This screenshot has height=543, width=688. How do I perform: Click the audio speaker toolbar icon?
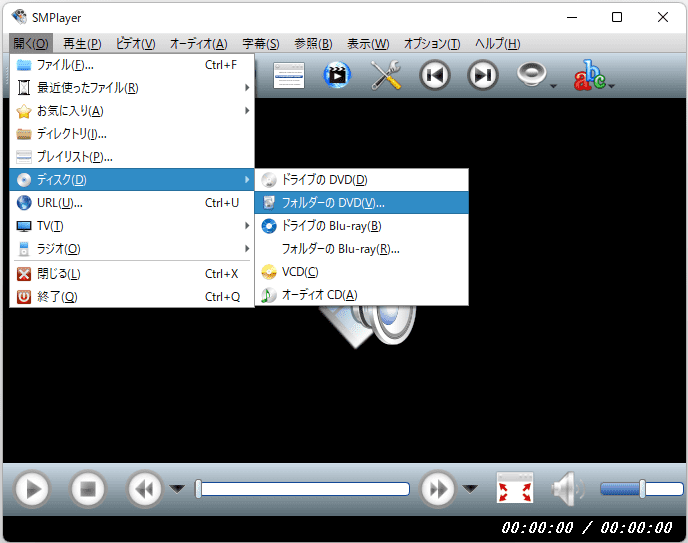[x=531, y=75]
